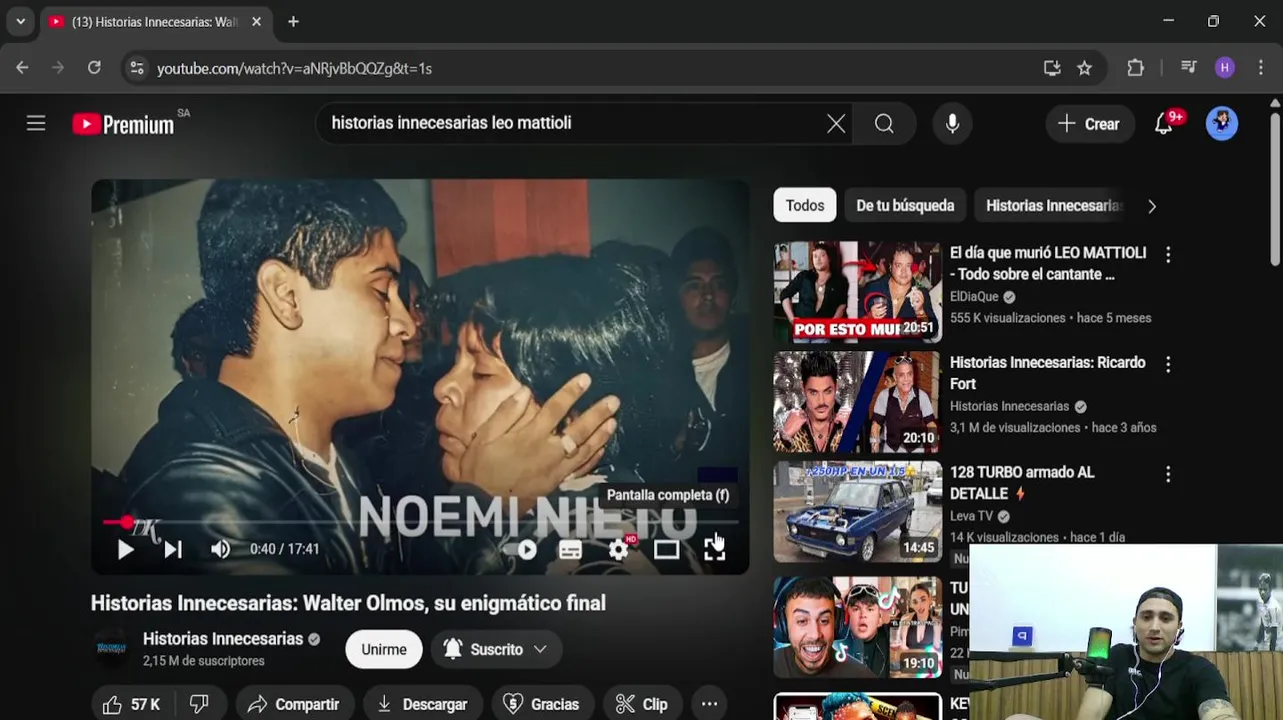Skip to the next video

pos(173,549)
